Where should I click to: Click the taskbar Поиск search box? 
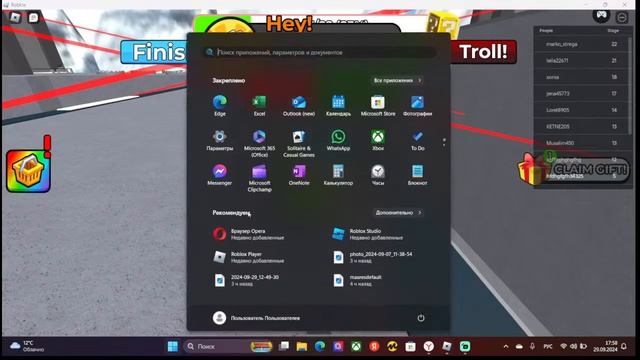pos(228,346)
